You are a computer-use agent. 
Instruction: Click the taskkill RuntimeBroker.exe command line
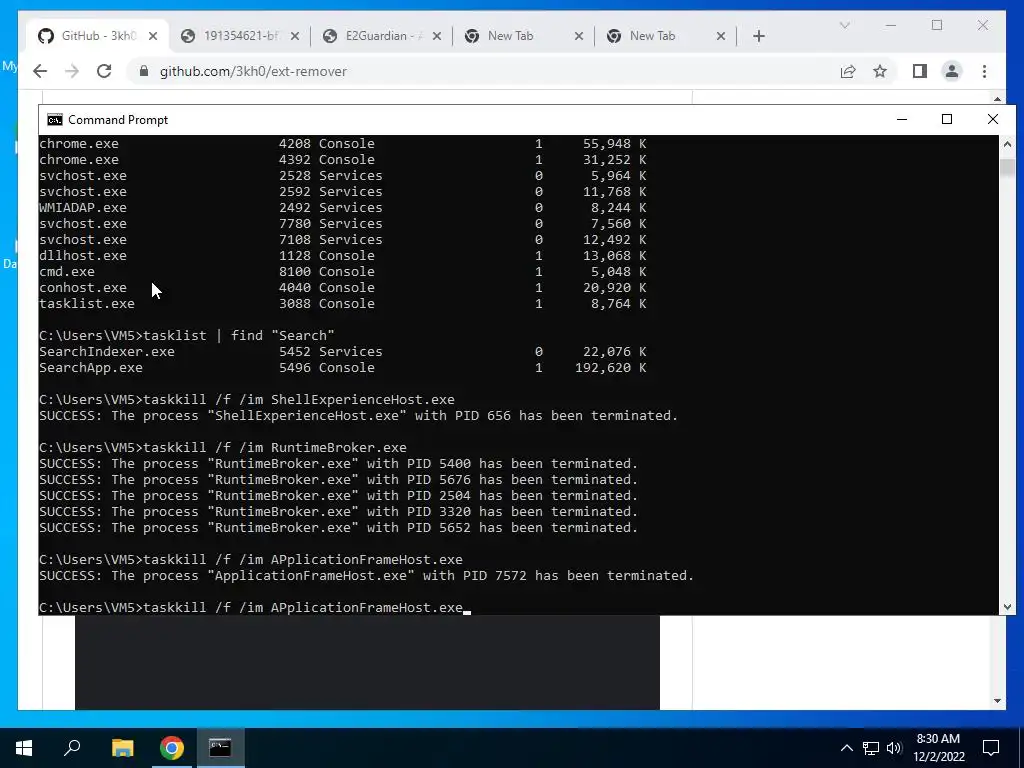tap(223, 447)
